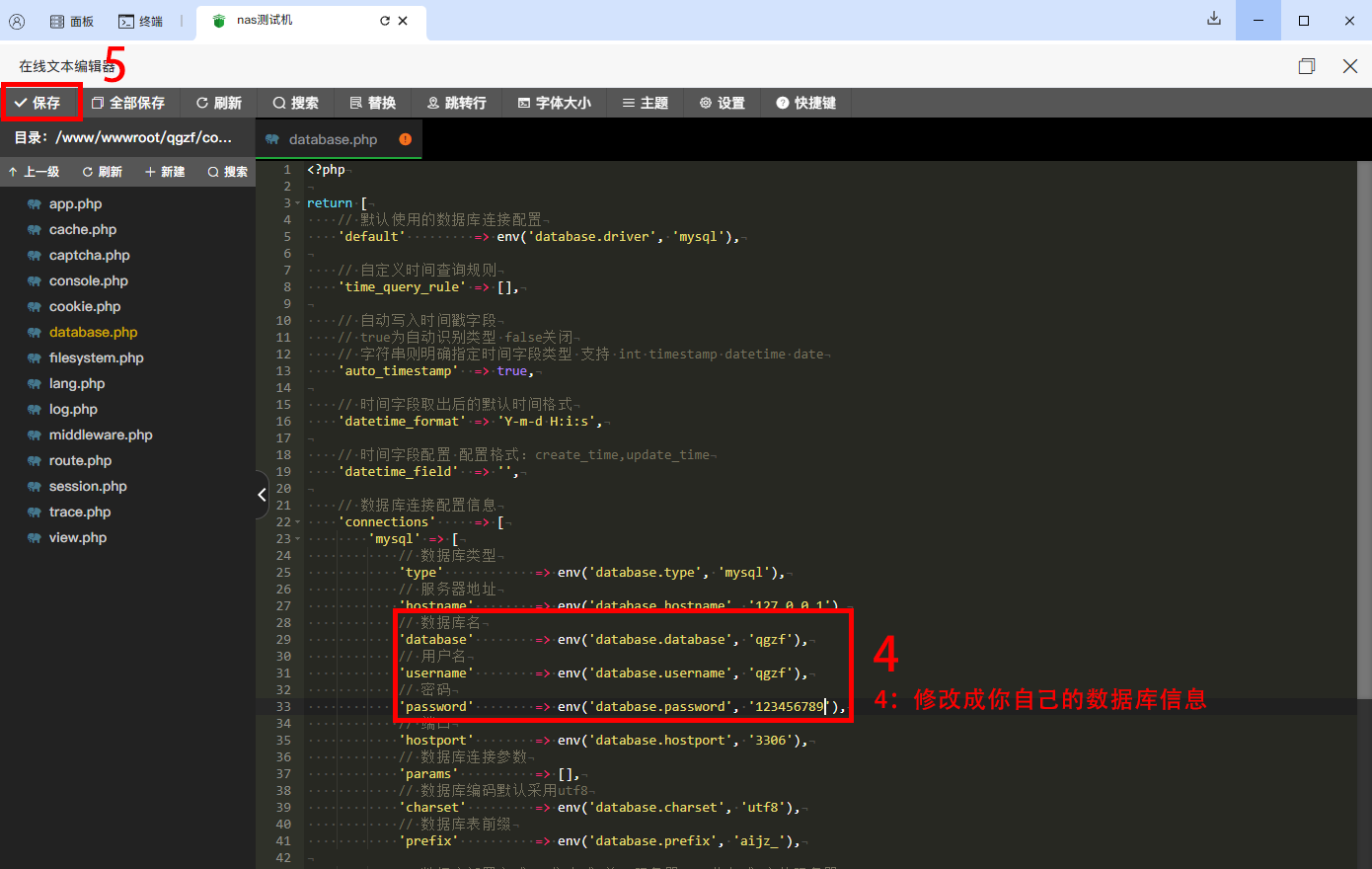The height and width of the screenshot is (869, 1372).
Task: Open session.php from the file list
Action: (88, 487)
